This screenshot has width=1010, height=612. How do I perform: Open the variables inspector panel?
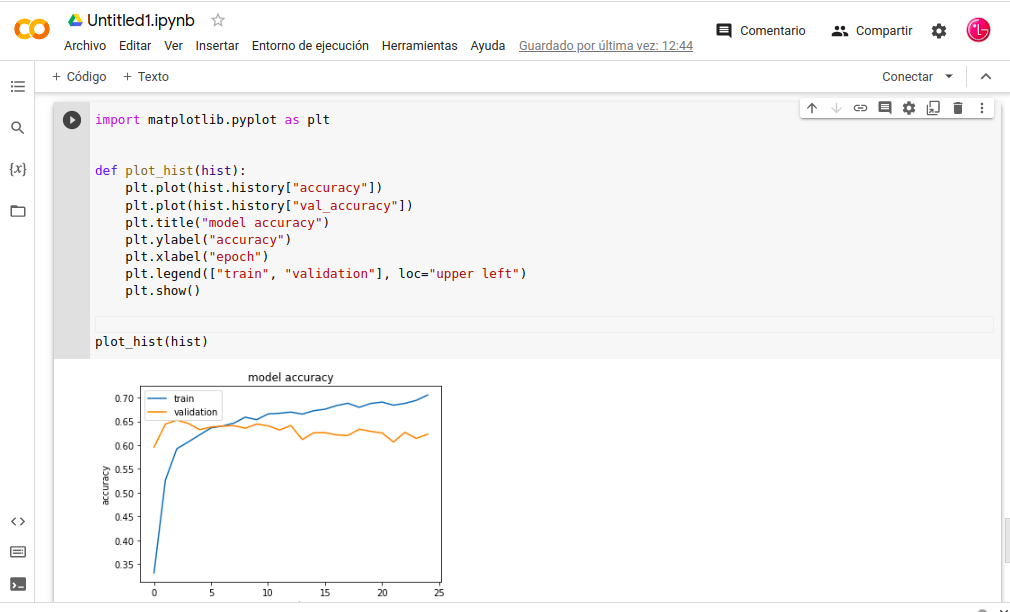17,169
